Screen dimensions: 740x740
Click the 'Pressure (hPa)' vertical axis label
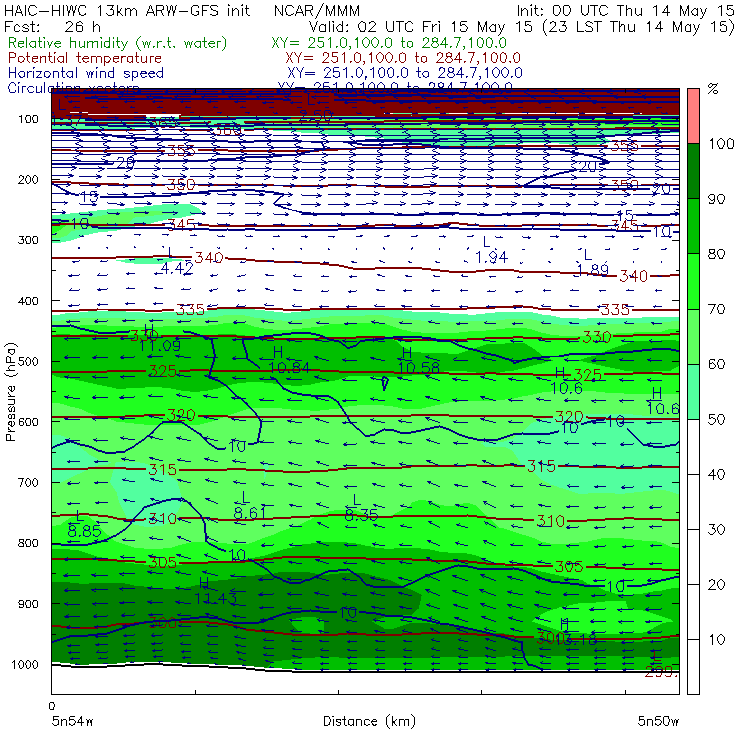pyautogui.click(x=10, y=392)
